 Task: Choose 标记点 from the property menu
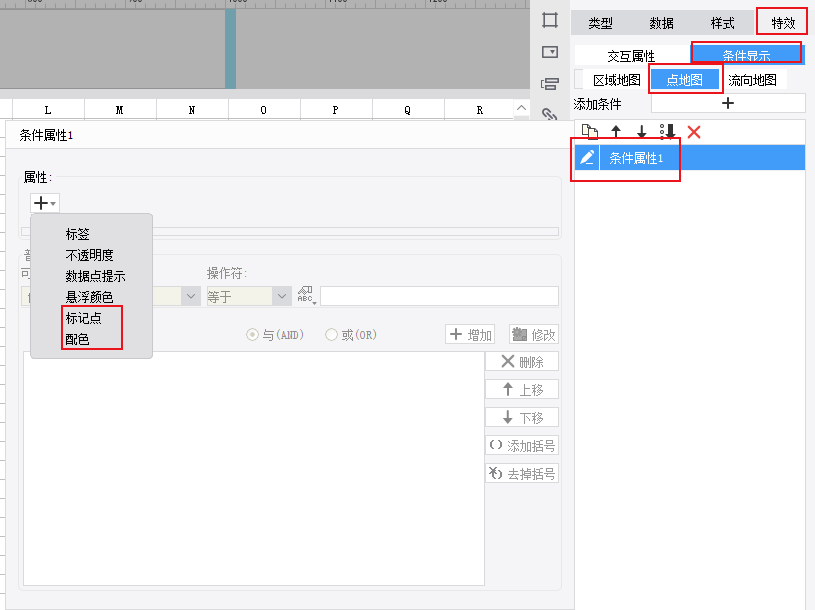point(84,317)
